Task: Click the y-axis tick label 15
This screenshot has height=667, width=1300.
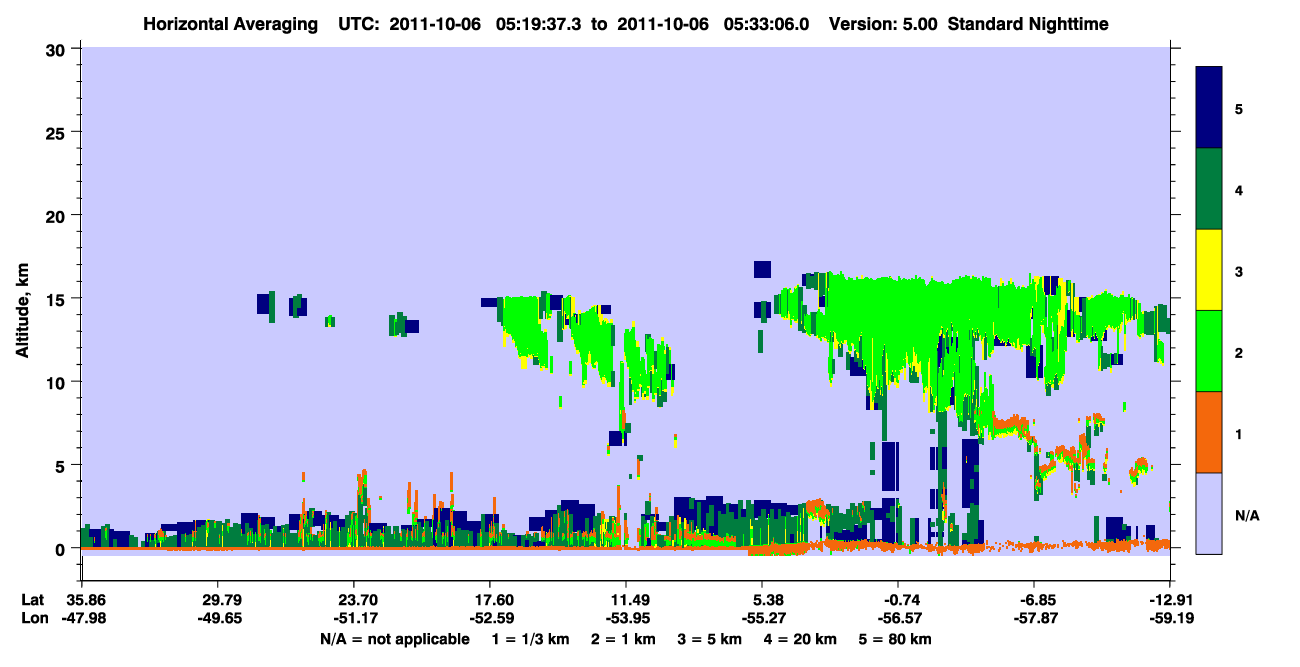Action: (x=58, y=299)
